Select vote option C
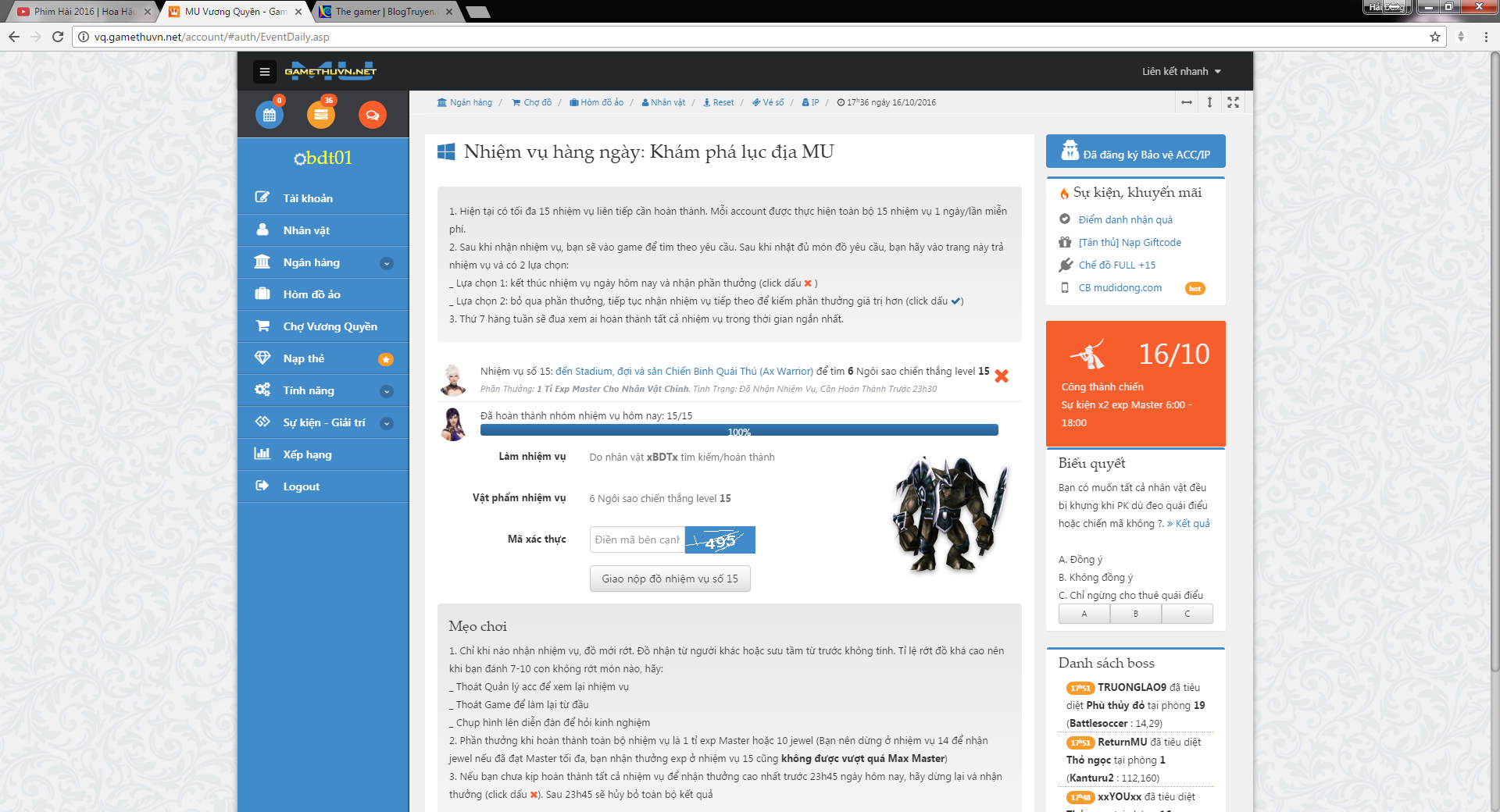Screen dimensions: 1500x812 tap(1187, 614)
